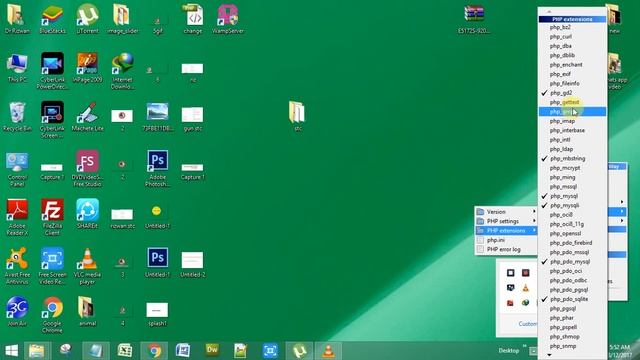The width and height of the screenshot is (640, 360).
Task: Choose php_pdo_odbc in extensions list
Action: 572,280
